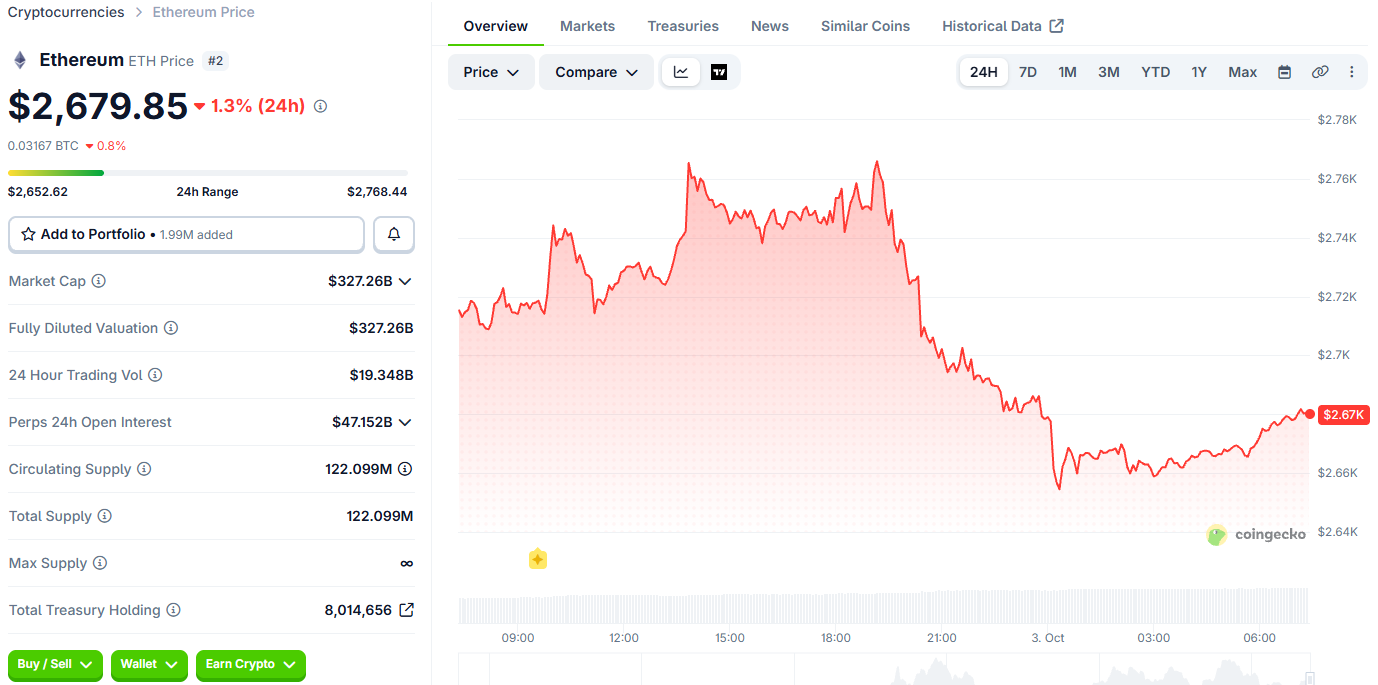Expand the Market Cap chevron

coord(405,281)
